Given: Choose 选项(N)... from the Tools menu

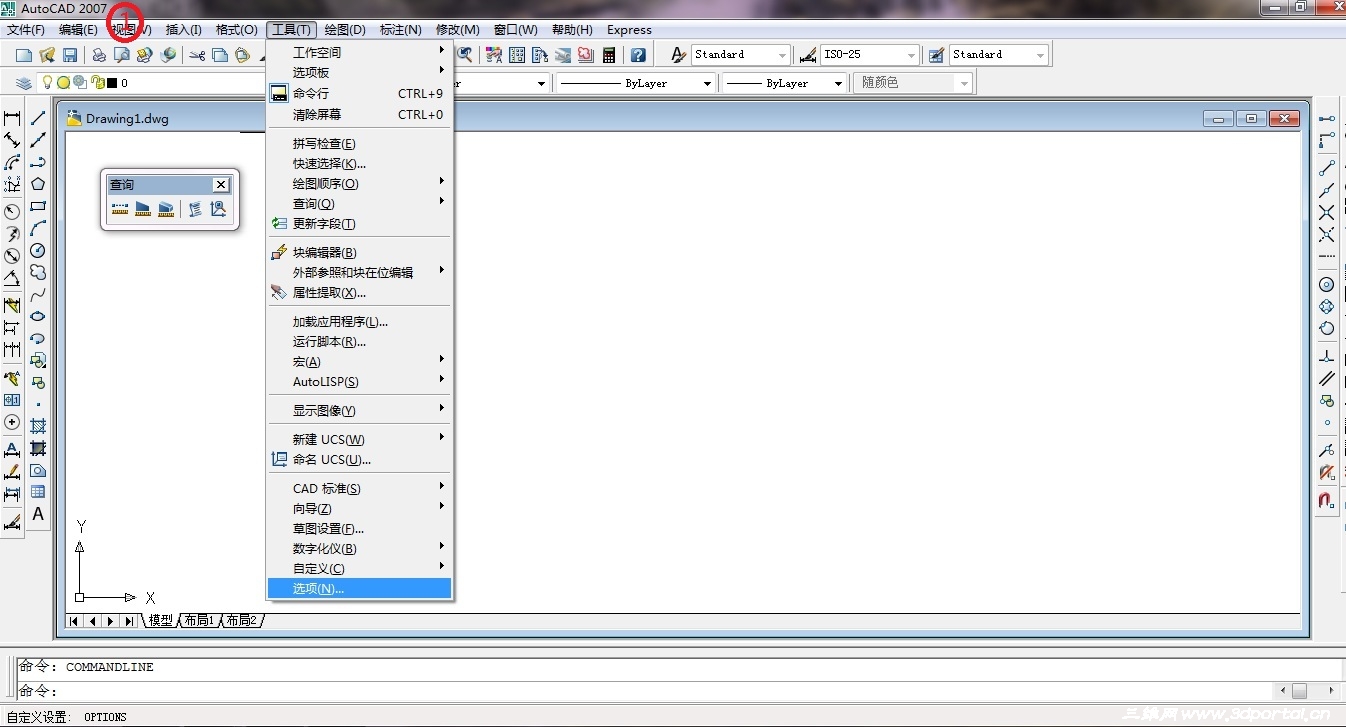Looking at the screenshot, I should (360, 589).
